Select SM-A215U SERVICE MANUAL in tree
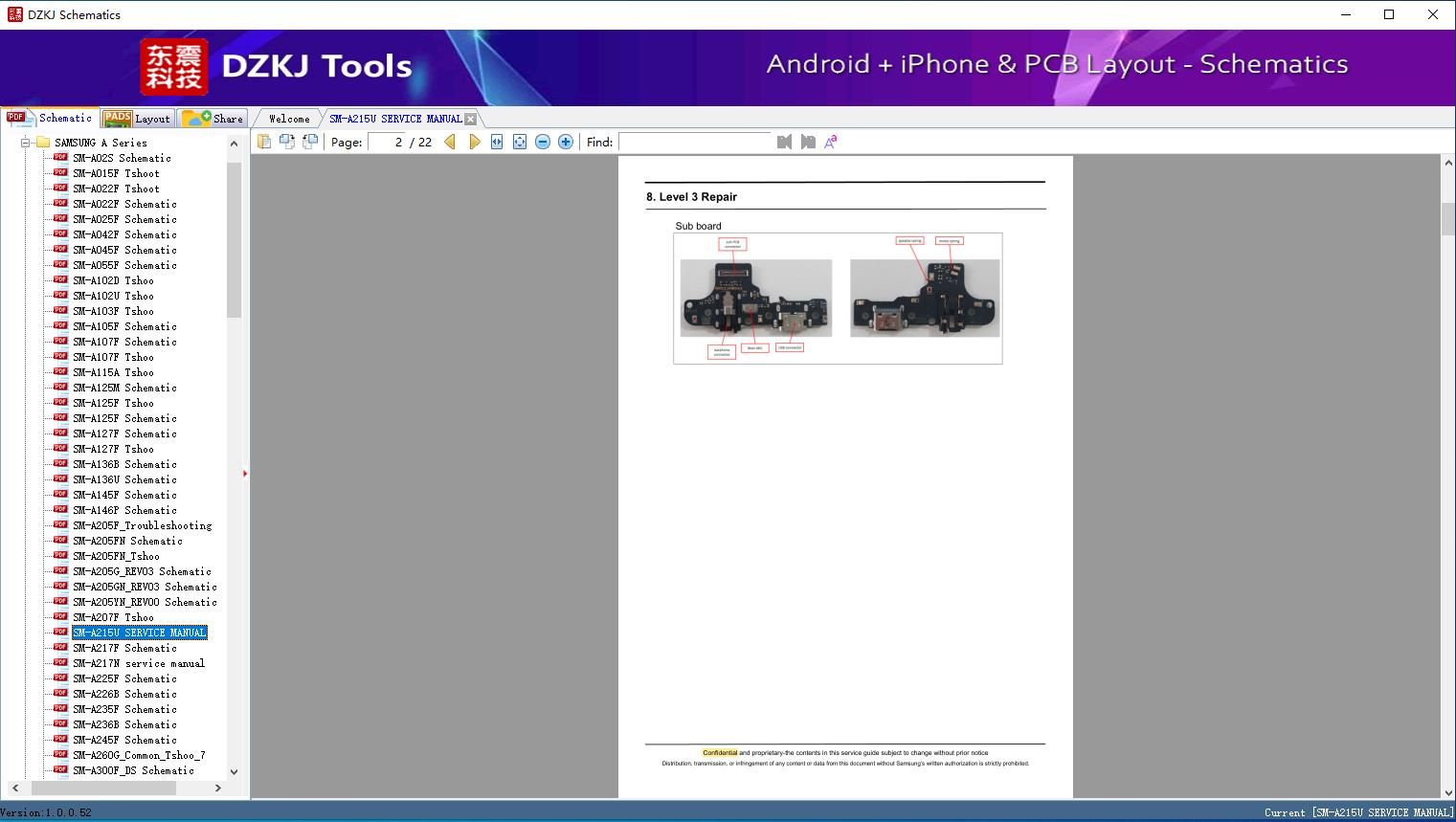Viewport: 1456px width, 822px height. (x=140, y=633)
